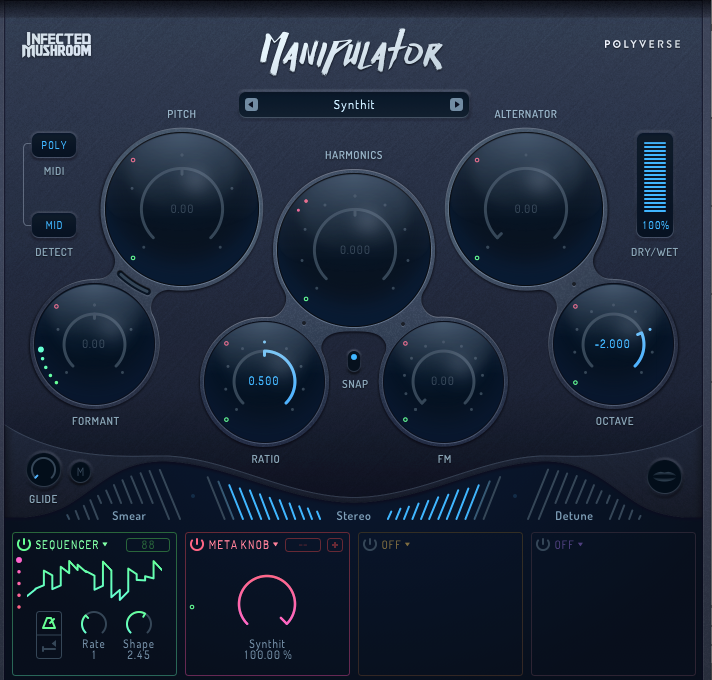Select the sequencer metronome sync icon
The image size is (712, 680).
click(x=49, y=623)
